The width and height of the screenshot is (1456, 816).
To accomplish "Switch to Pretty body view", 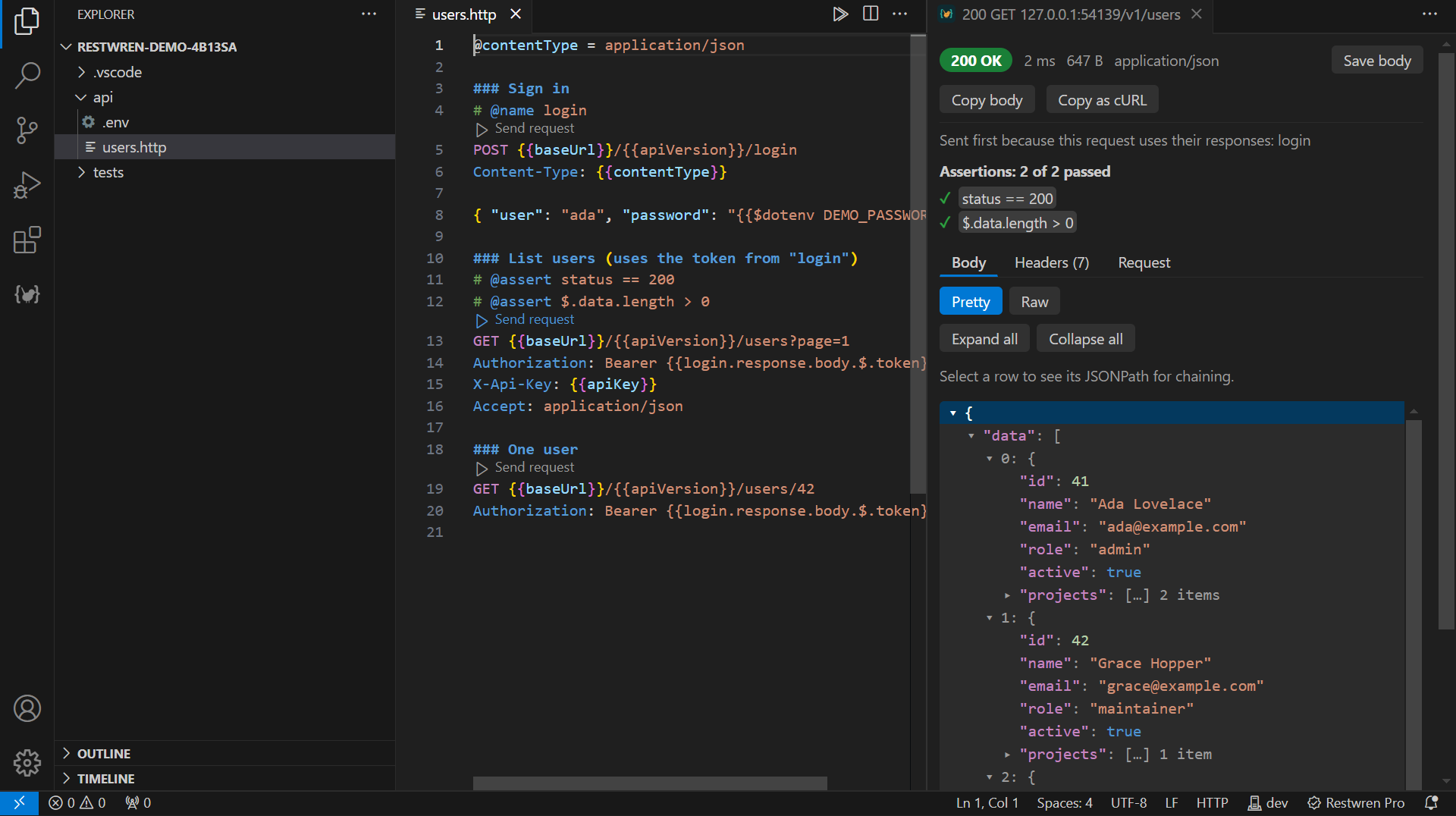I will pos(971,302).
